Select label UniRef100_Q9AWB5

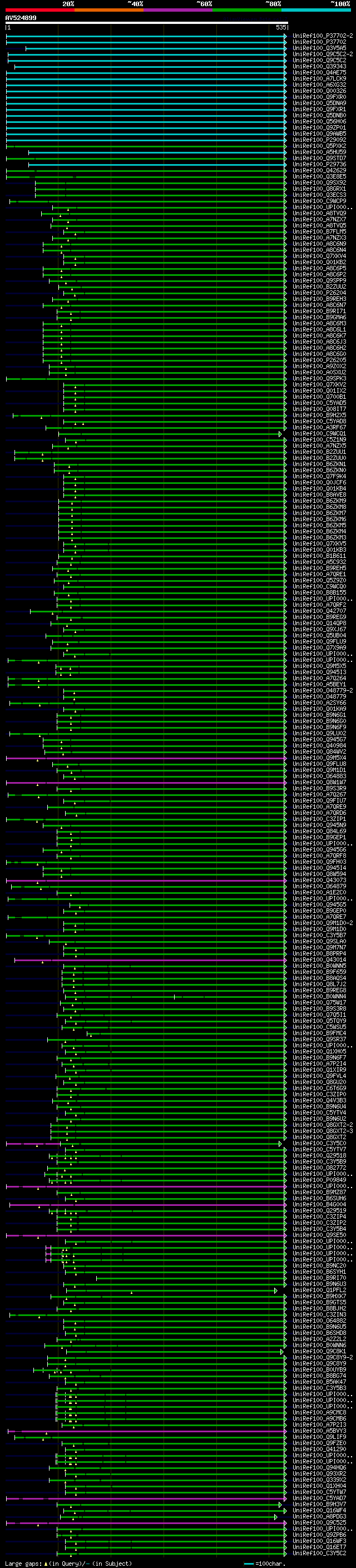pos(319,133)
